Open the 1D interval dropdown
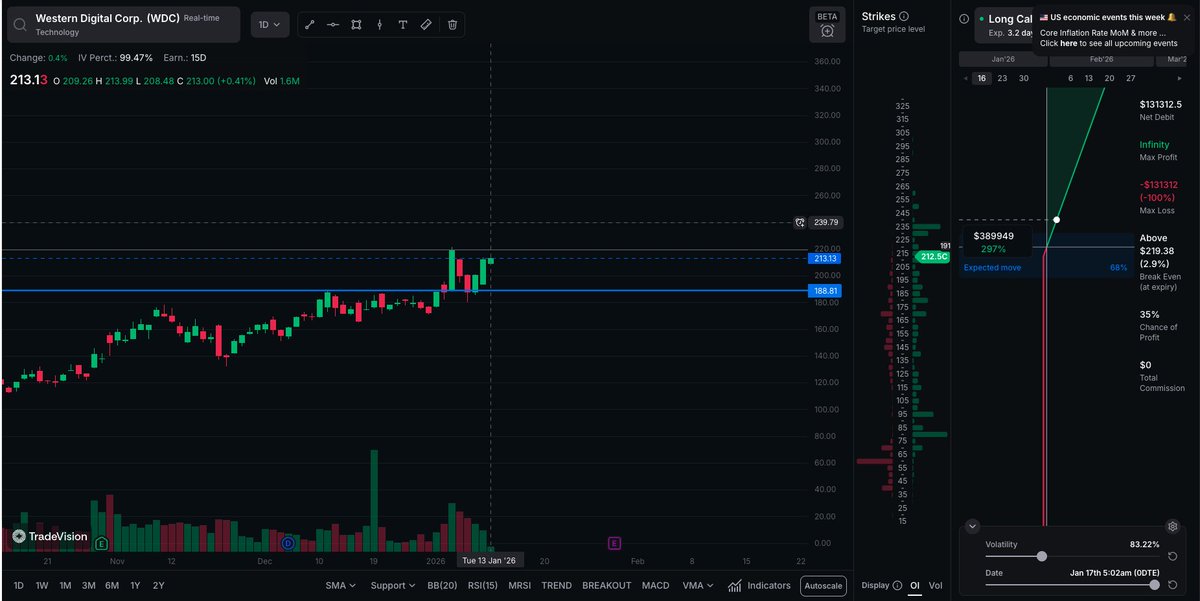 (270, 24)
